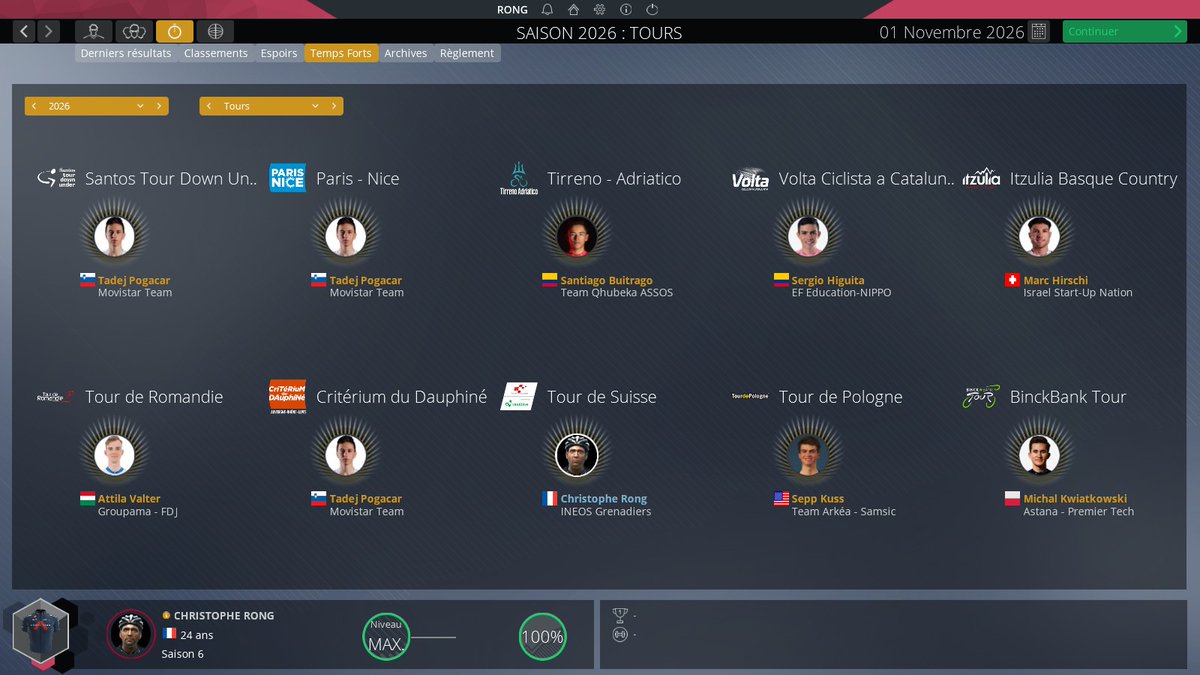This screenshot has width=1200, height=675.
Task: Select next year with right chevron
Action: [159, 106]
